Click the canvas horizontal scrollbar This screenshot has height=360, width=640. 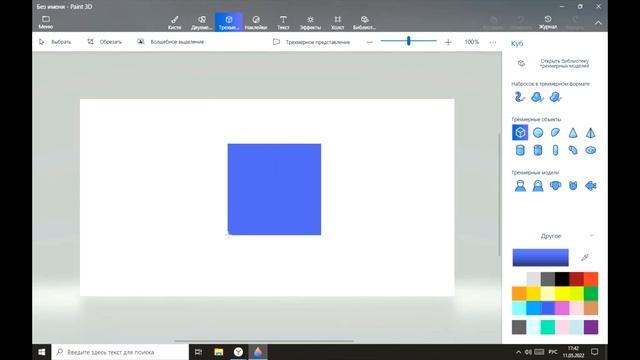(264, 341)
